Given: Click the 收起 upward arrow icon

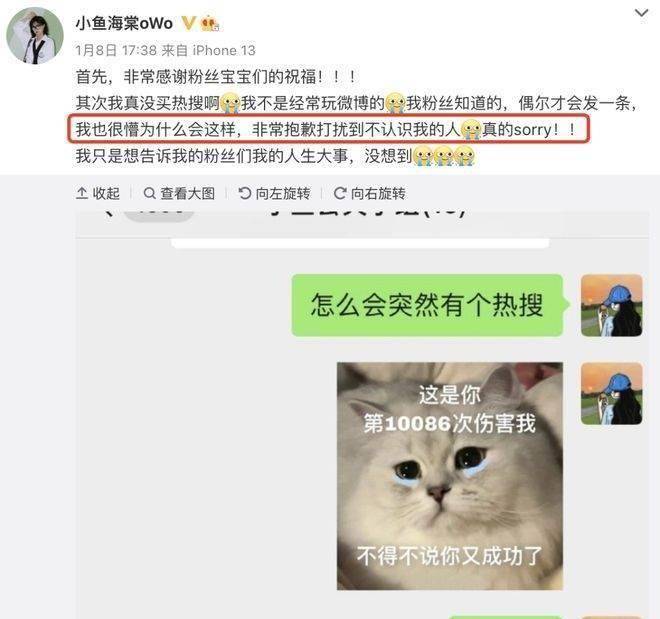Looking at the screenshot, I should click(82, 194).
